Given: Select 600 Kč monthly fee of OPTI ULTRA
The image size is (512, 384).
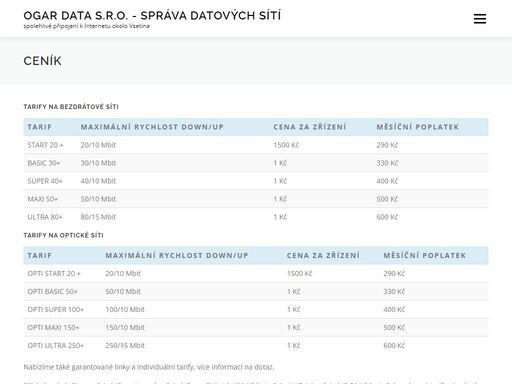Looking at the screenshot, I should click(394, 346).
